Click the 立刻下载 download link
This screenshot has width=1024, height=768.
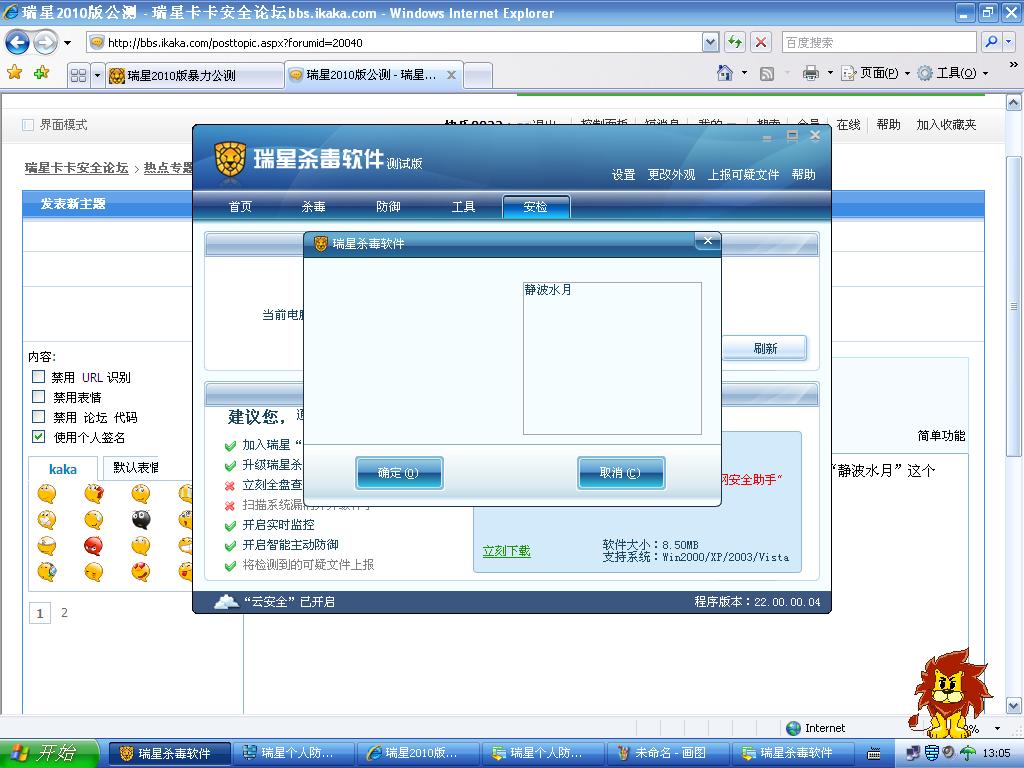click(x=506, y=551)
